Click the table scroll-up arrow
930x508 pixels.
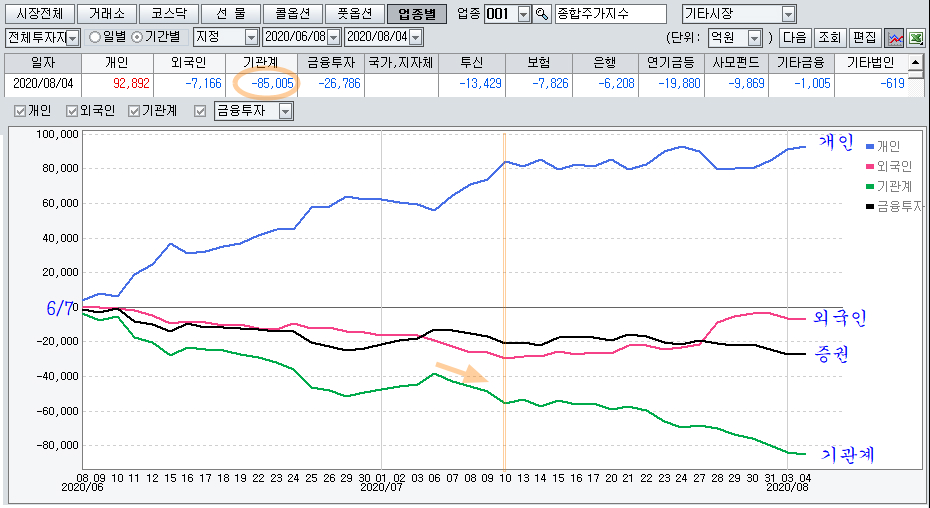click(x=915, y=62)
